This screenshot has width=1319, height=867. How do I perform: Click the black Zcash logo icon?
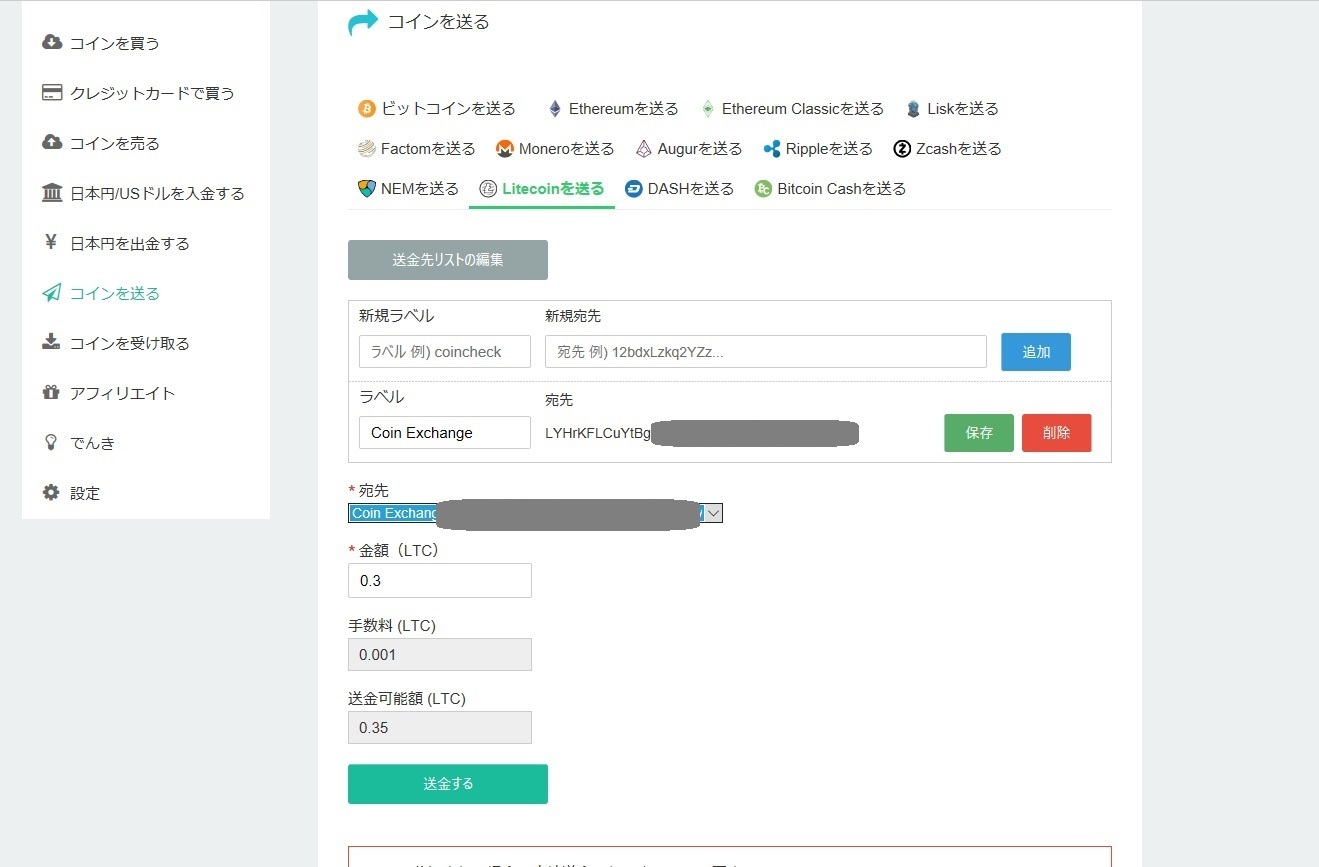902,148
